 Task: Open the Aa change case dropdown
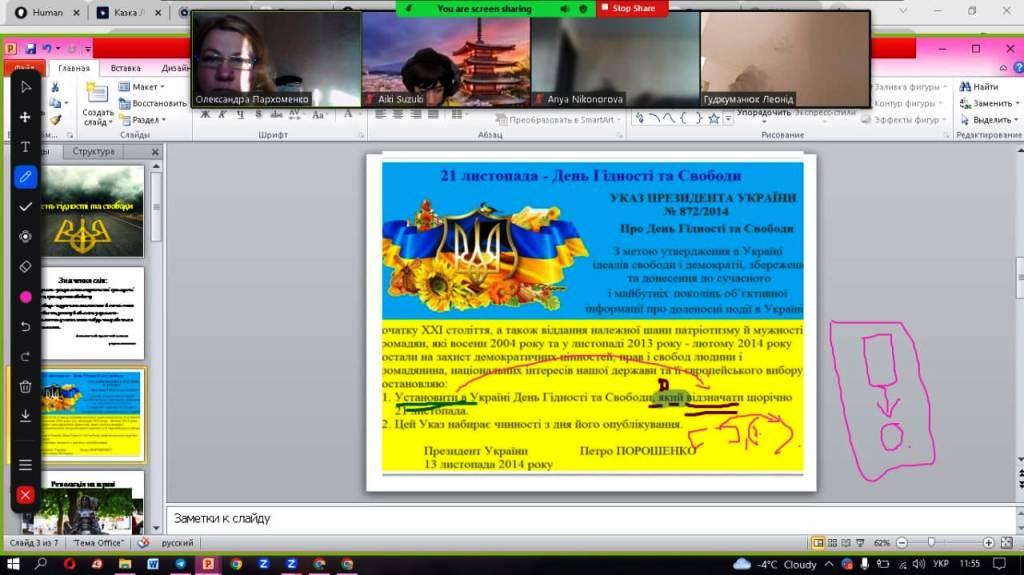[319, 114]
